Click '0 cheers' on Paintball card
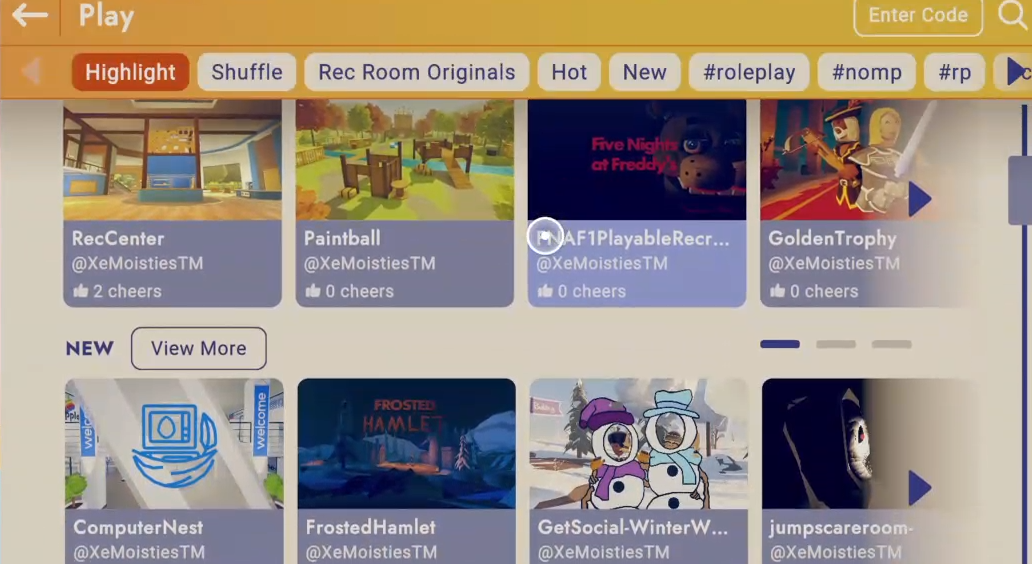Viewport: 1032px width, 564px height. 359,291
